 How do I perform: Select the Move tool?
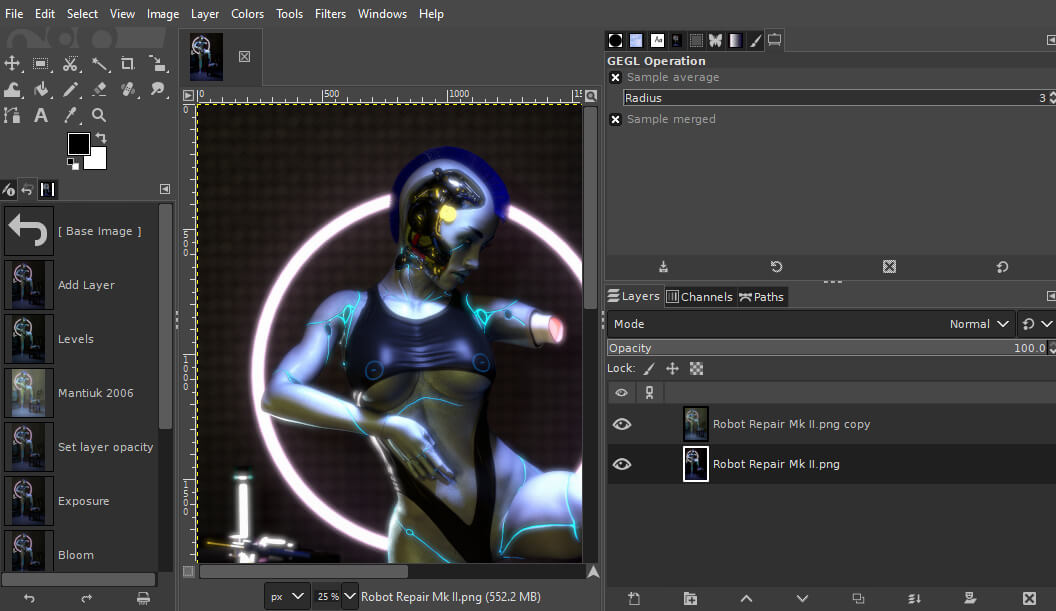pos(12,64)
